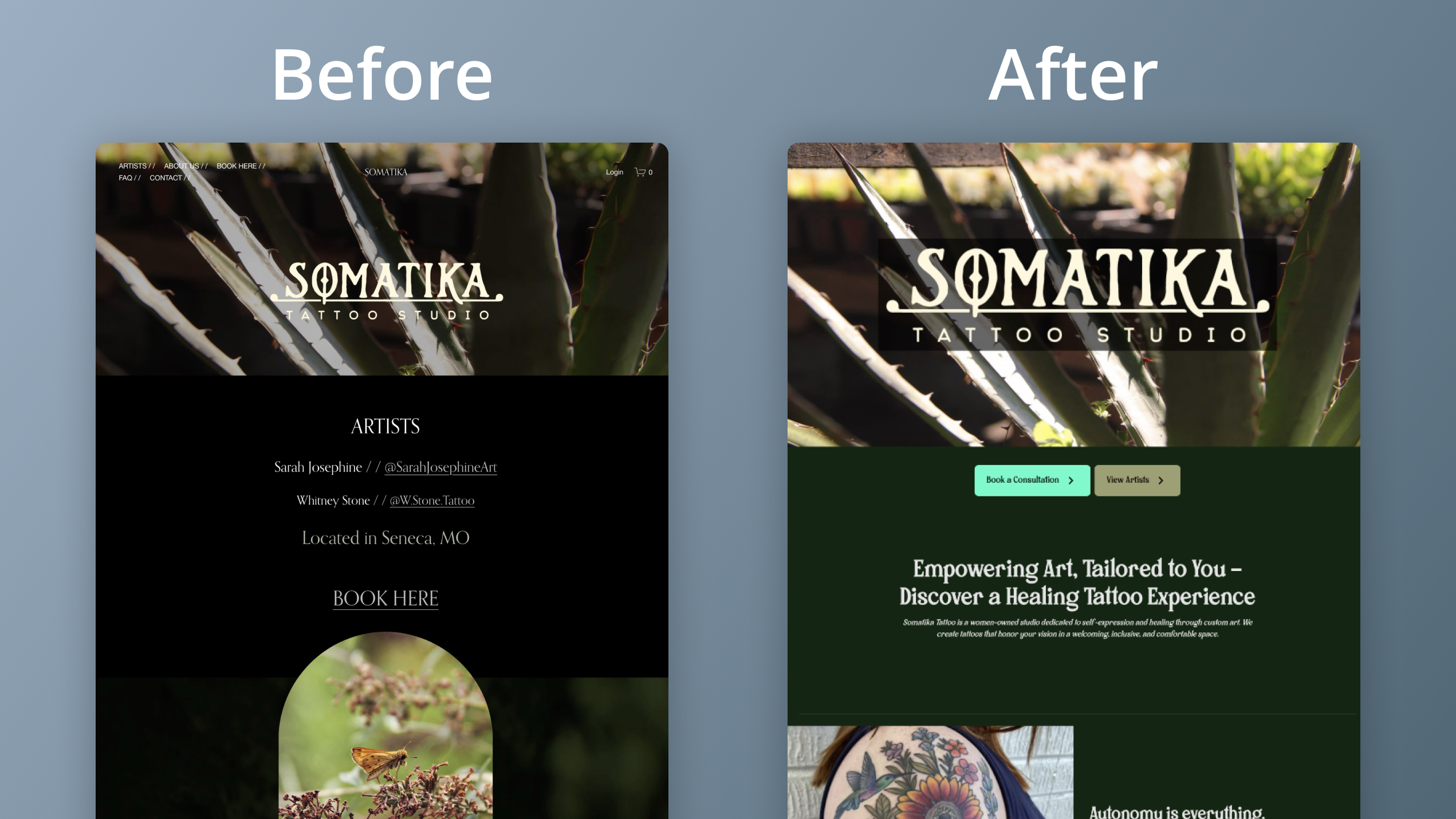Go to CONTACT // nav item
Viewport: 1456px width, 819px height.
tap(170, 178)
